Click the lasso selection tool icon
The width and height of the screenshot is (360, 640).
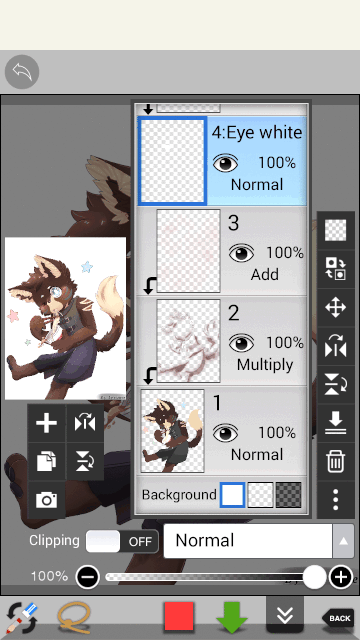73,618
